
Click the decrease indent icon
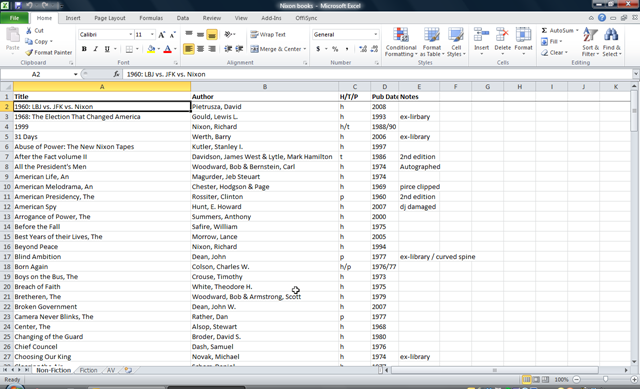[x=228, y=49]
